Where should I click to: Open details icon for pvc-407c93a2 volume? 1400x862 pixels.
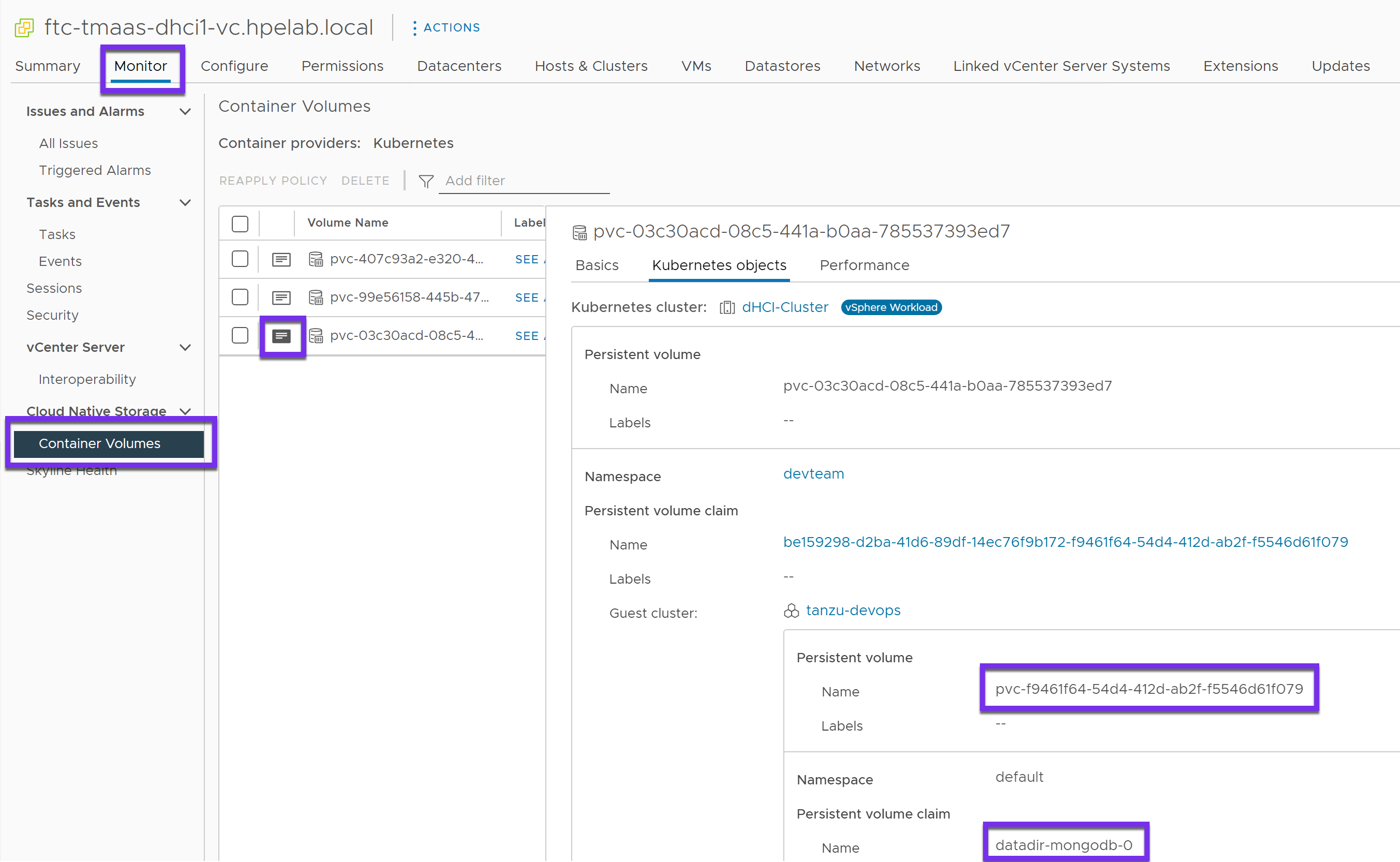[281, 259]
